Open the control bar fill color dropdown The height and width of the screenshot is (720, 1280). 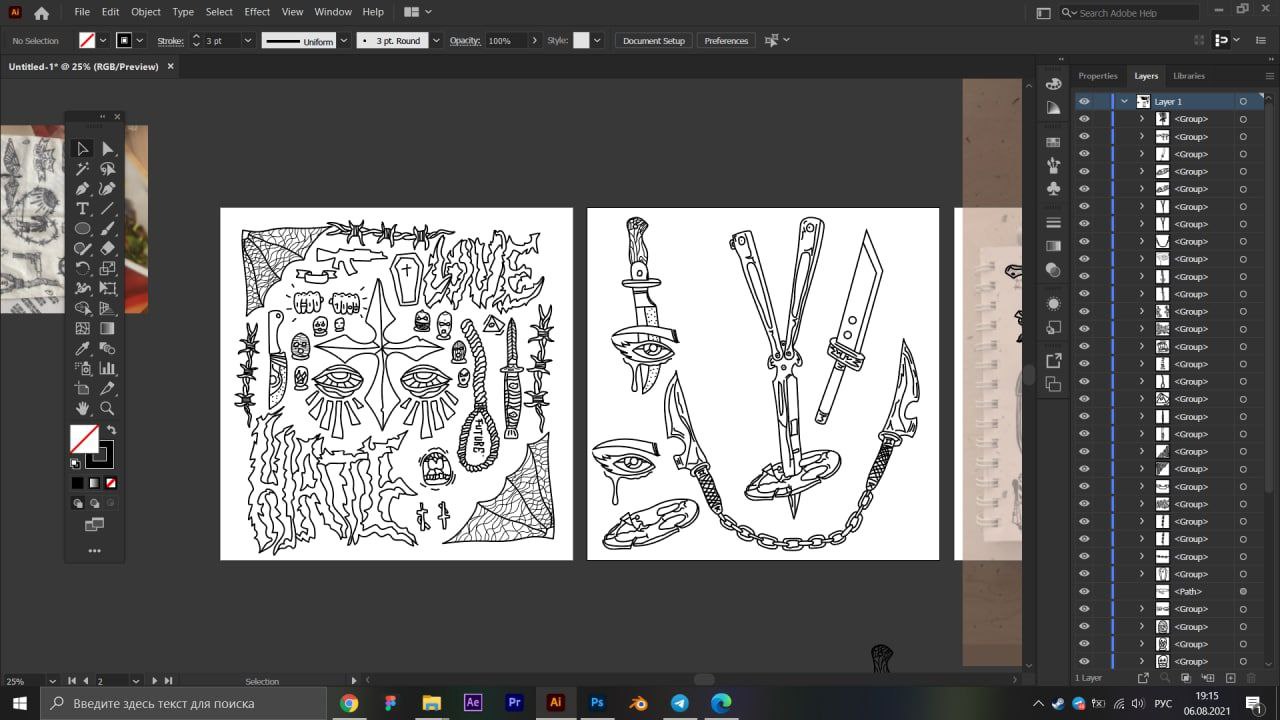(x=103, y=41)
